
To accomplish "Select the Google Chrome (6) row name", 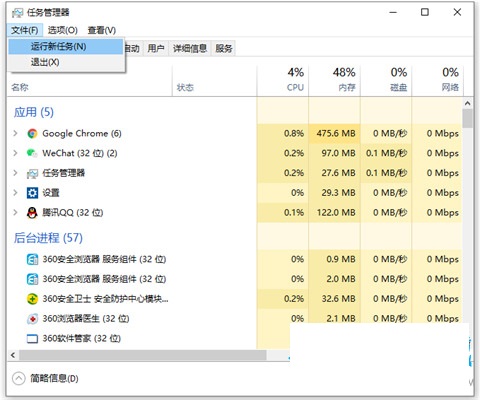I will (x=82, y=134).
